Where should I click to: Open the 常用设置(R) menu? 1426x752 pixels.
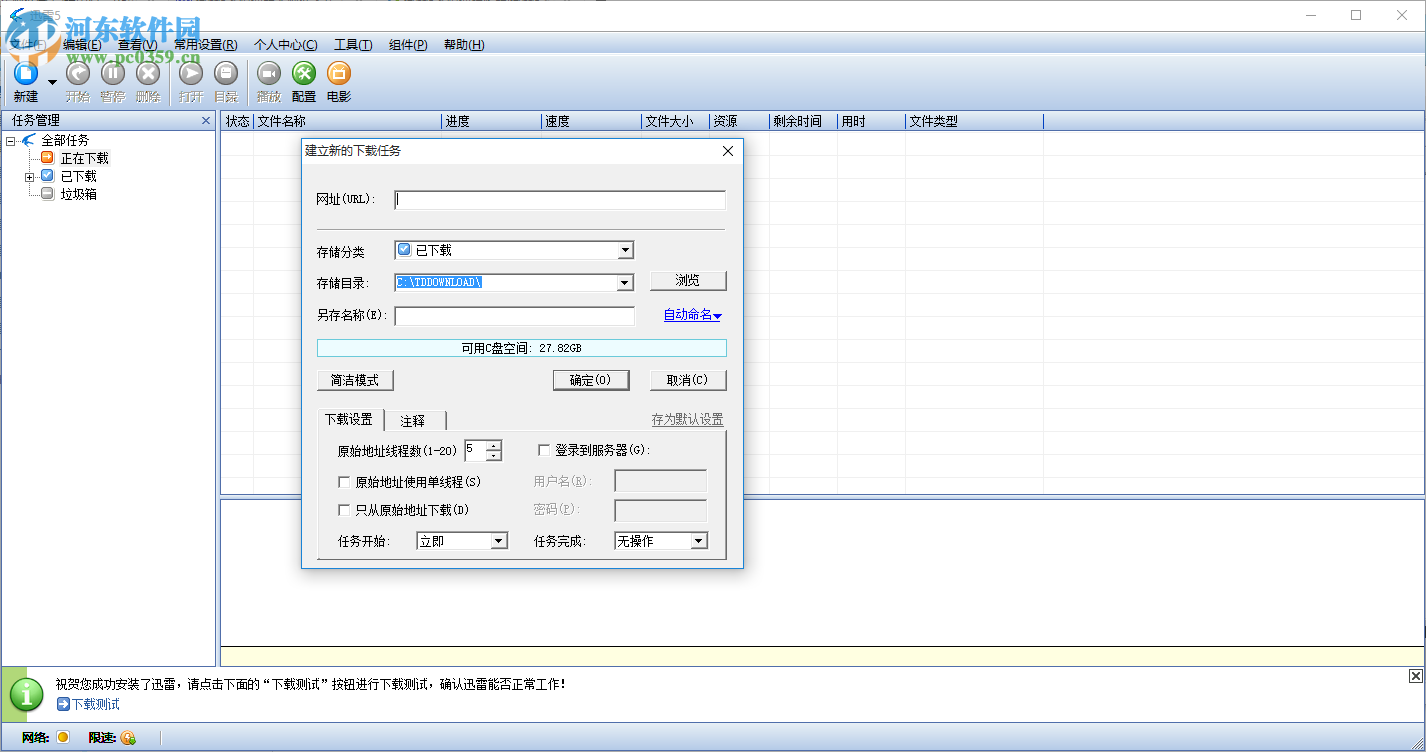205,45
